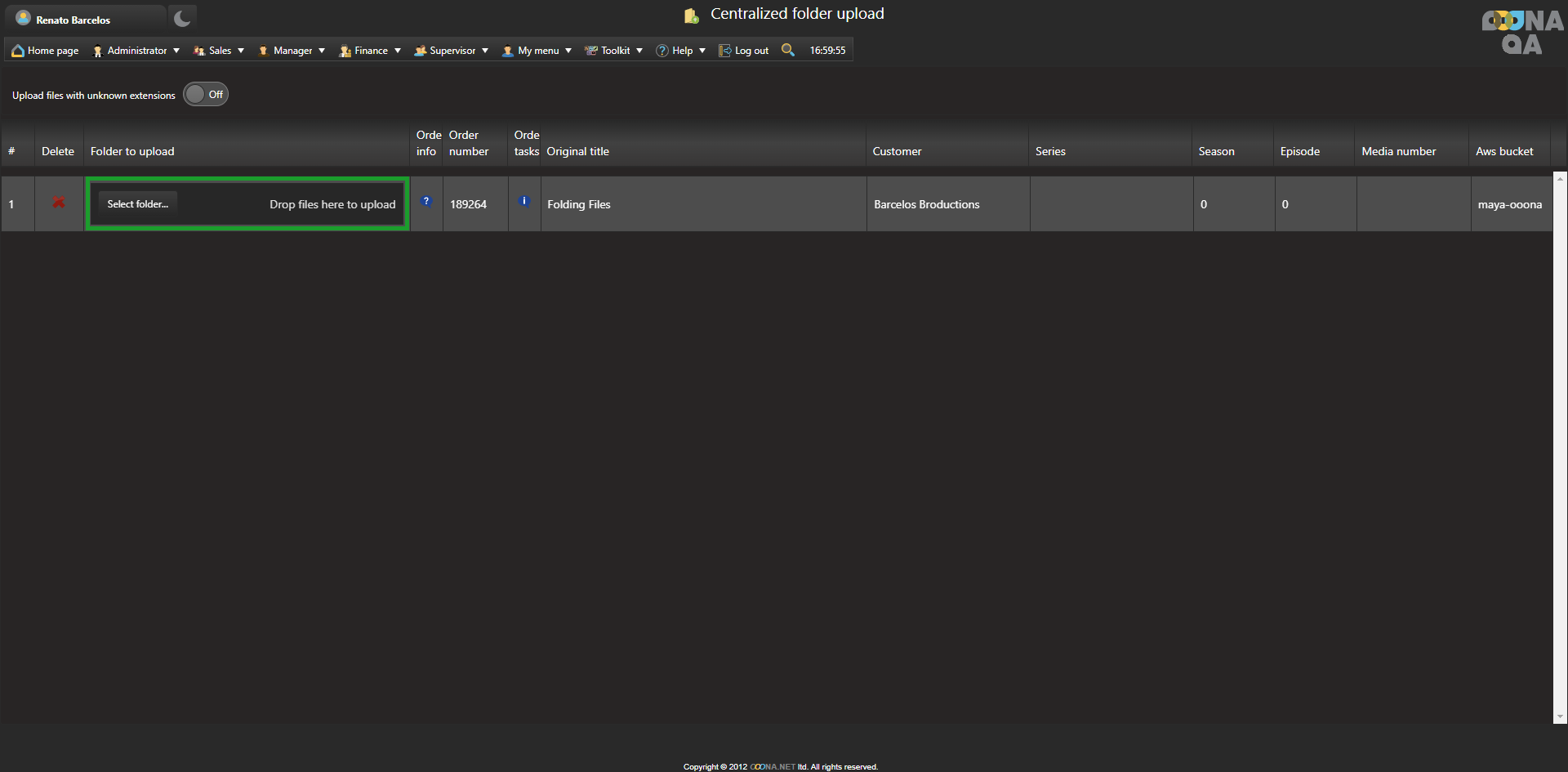Expand the Administrator dropdown menu
This screenshot has width=1568, height=772.
click(x=136, y=51)
